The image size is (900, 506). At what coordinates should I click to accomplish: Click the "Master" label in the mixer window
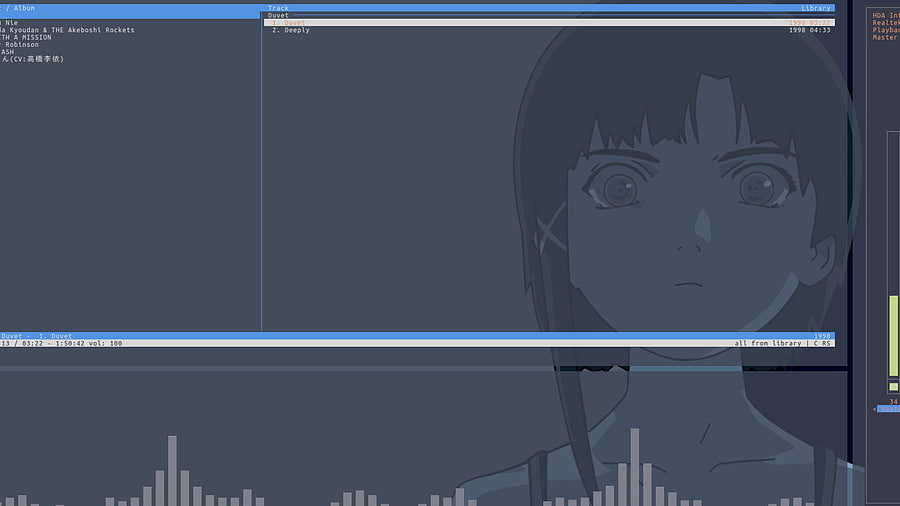pyautogui.click(x=885, y=37)
